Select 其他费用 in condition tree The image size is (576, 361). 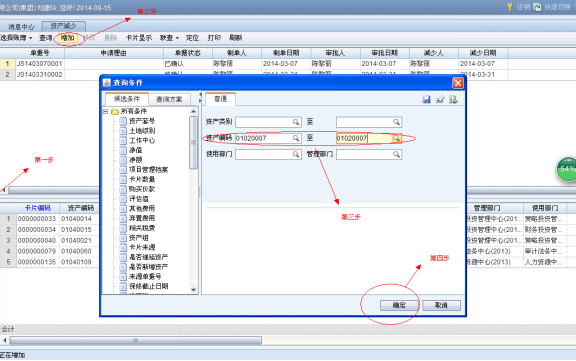[142, 208]
